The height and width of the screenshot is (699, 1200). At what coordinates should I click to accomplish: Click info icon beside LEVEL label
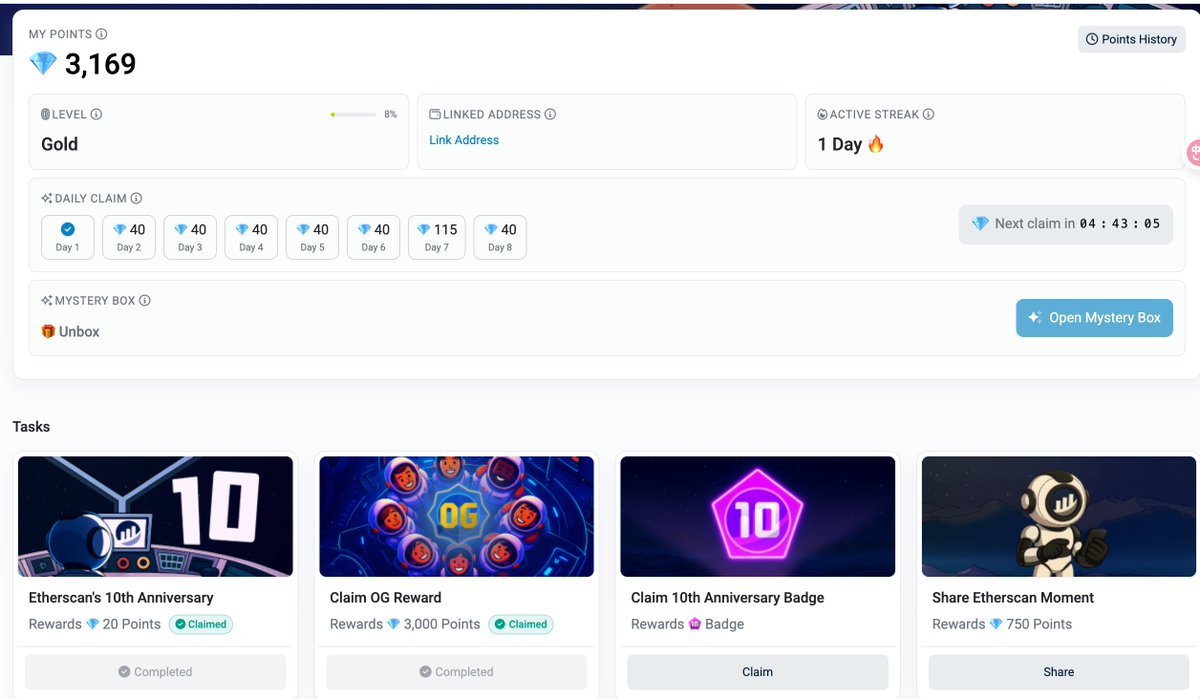pos(96,114)
